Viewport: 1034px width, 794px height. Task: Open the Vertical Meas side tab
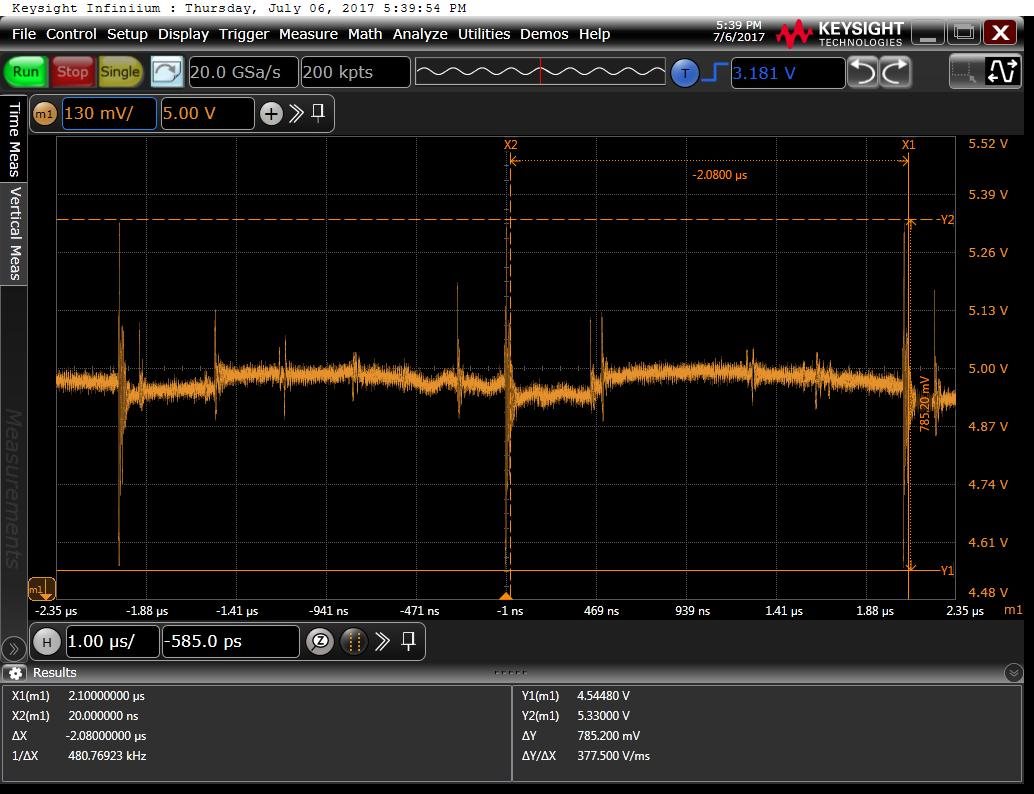pos(14,233)
